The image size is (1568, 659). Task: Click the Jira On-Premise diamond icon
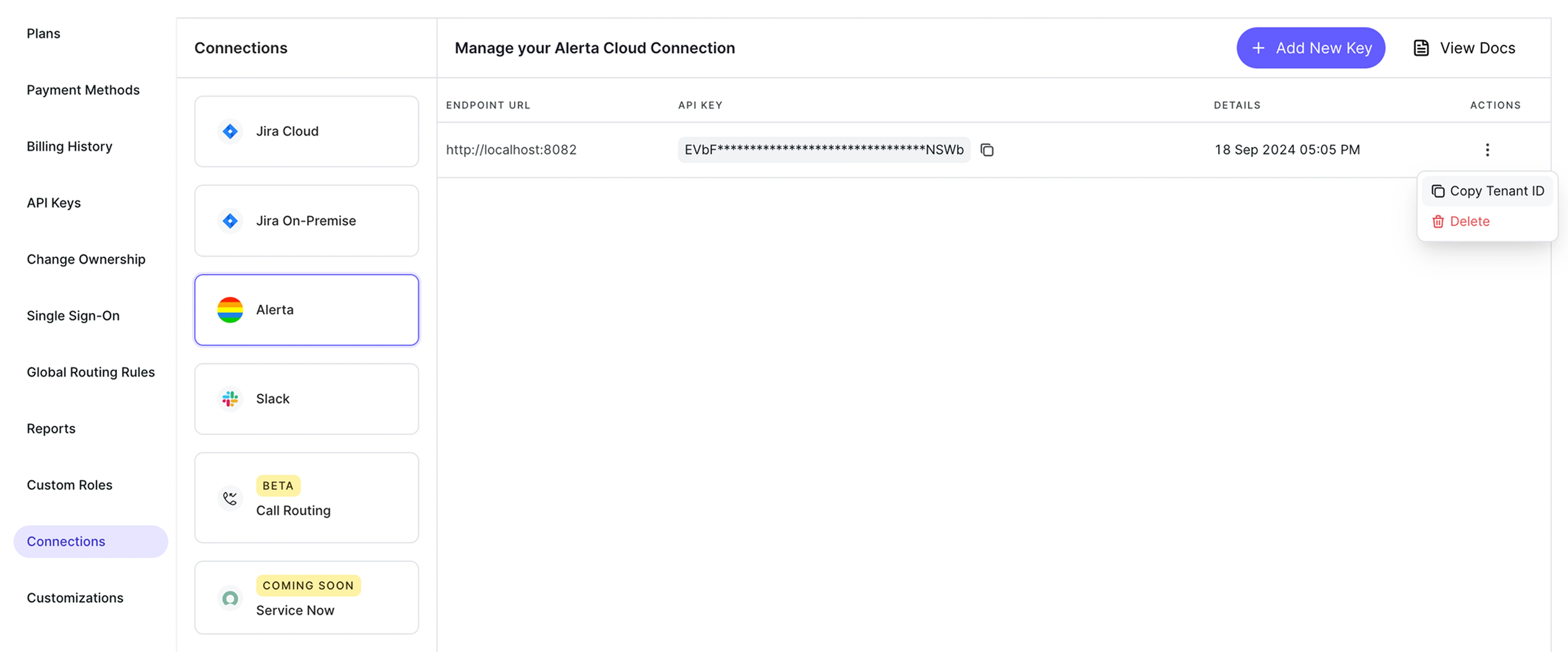pyautogui.click(x=230, y=221)
